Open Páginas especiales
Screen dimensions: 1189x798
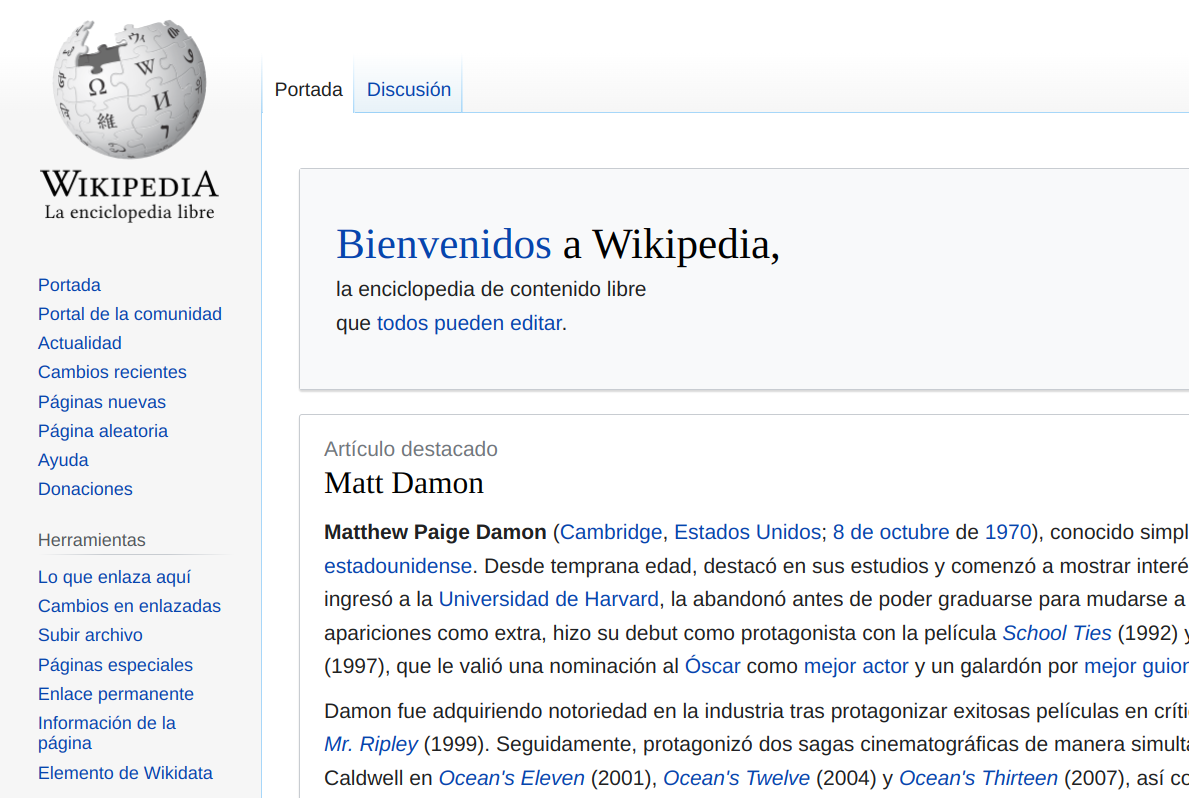coord(115,664)
